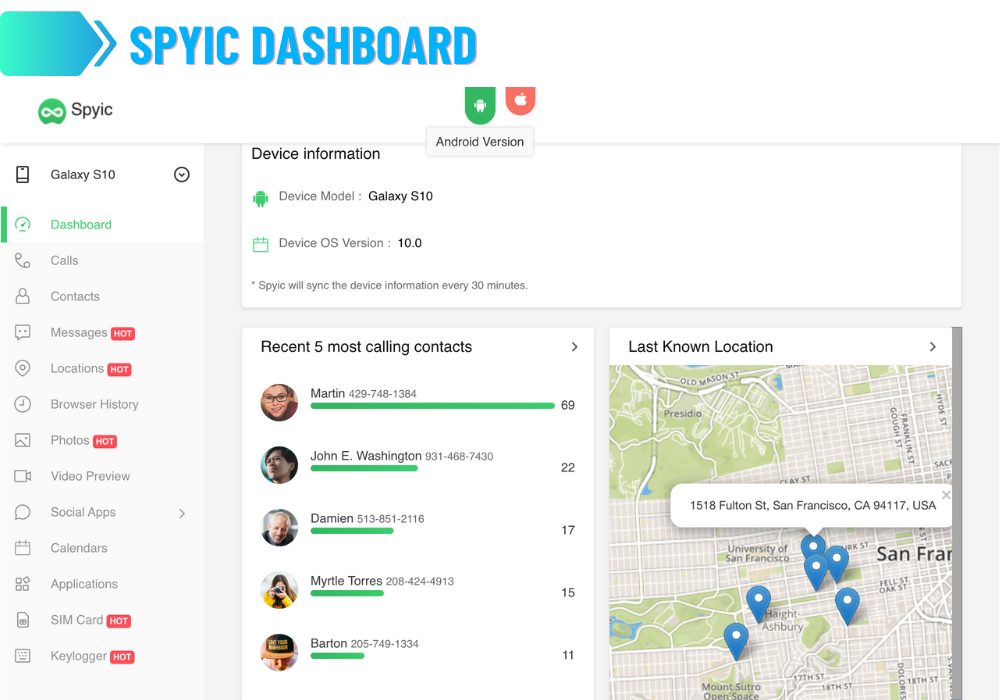Screen dimensions: 1000x700
Task: Go to the Dashboard menu item
Action: pos(81,224)
